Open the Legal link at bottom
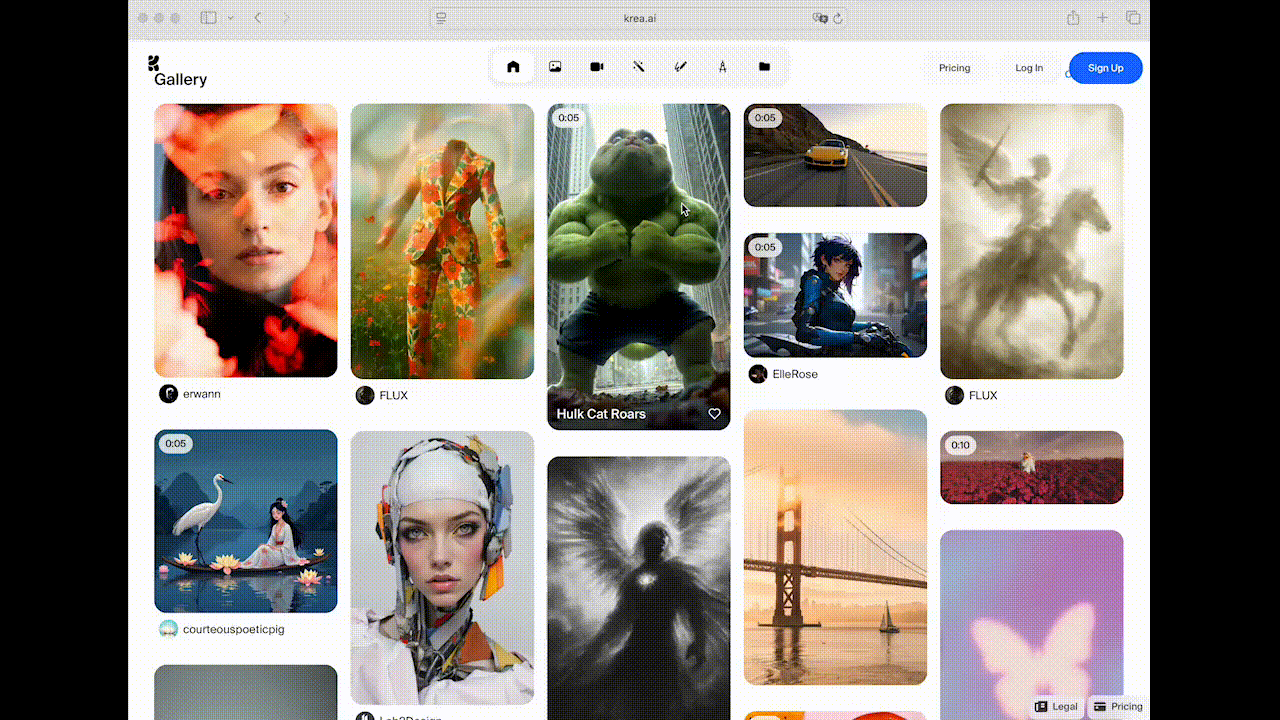 1056,706
